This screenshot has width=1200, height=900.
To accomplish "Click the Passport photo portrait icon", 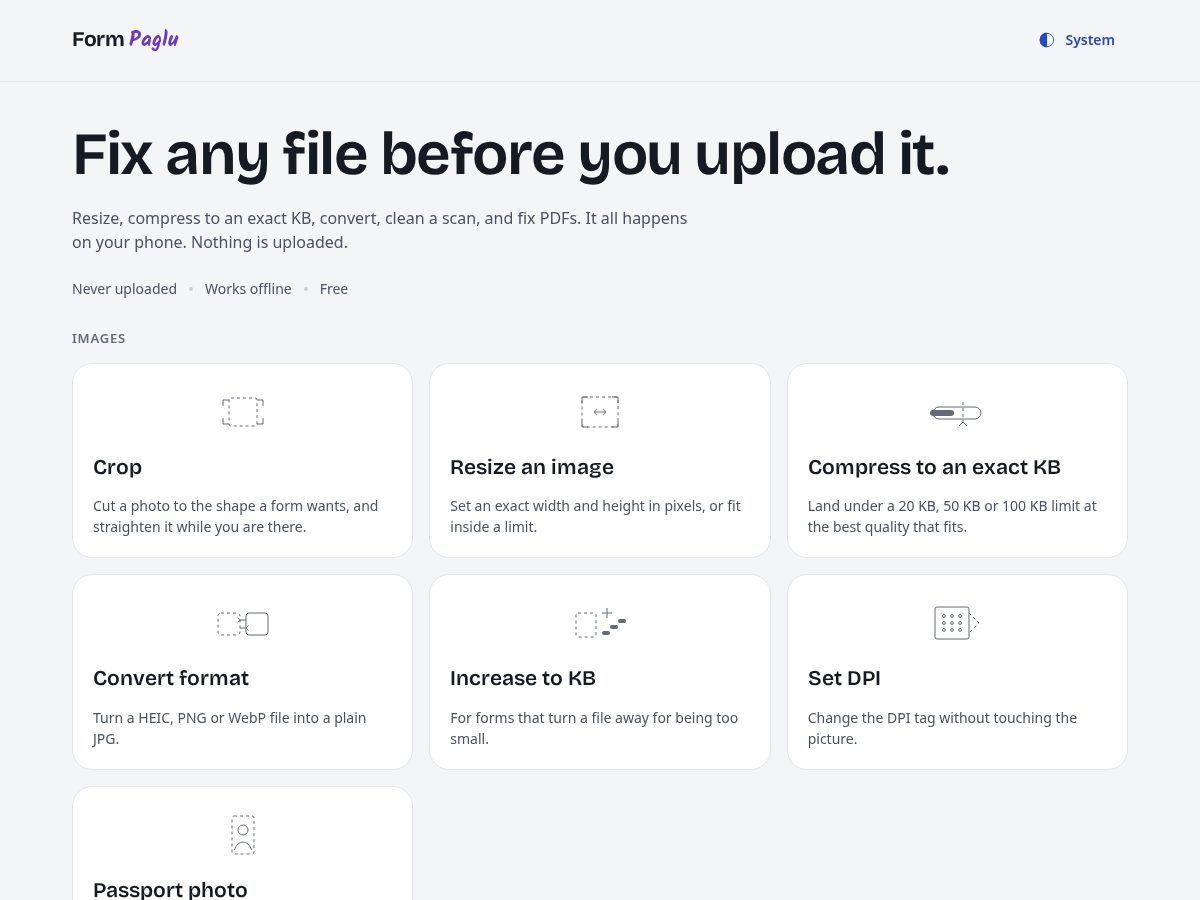I will (243, 835).
